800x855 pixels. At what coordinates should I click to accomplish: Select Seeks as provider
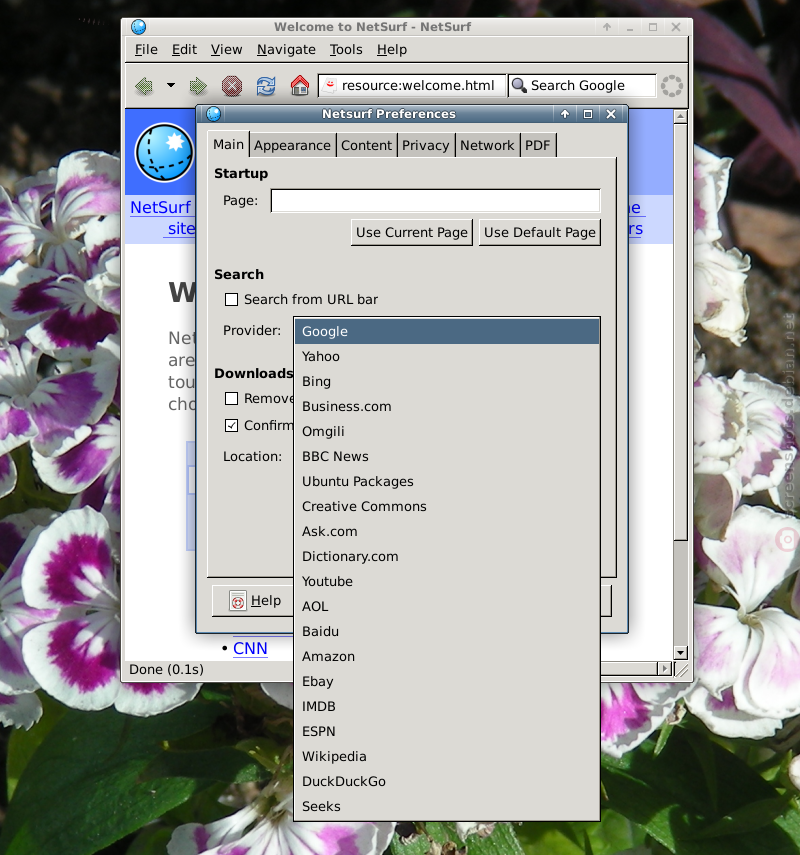coord(447,806)
